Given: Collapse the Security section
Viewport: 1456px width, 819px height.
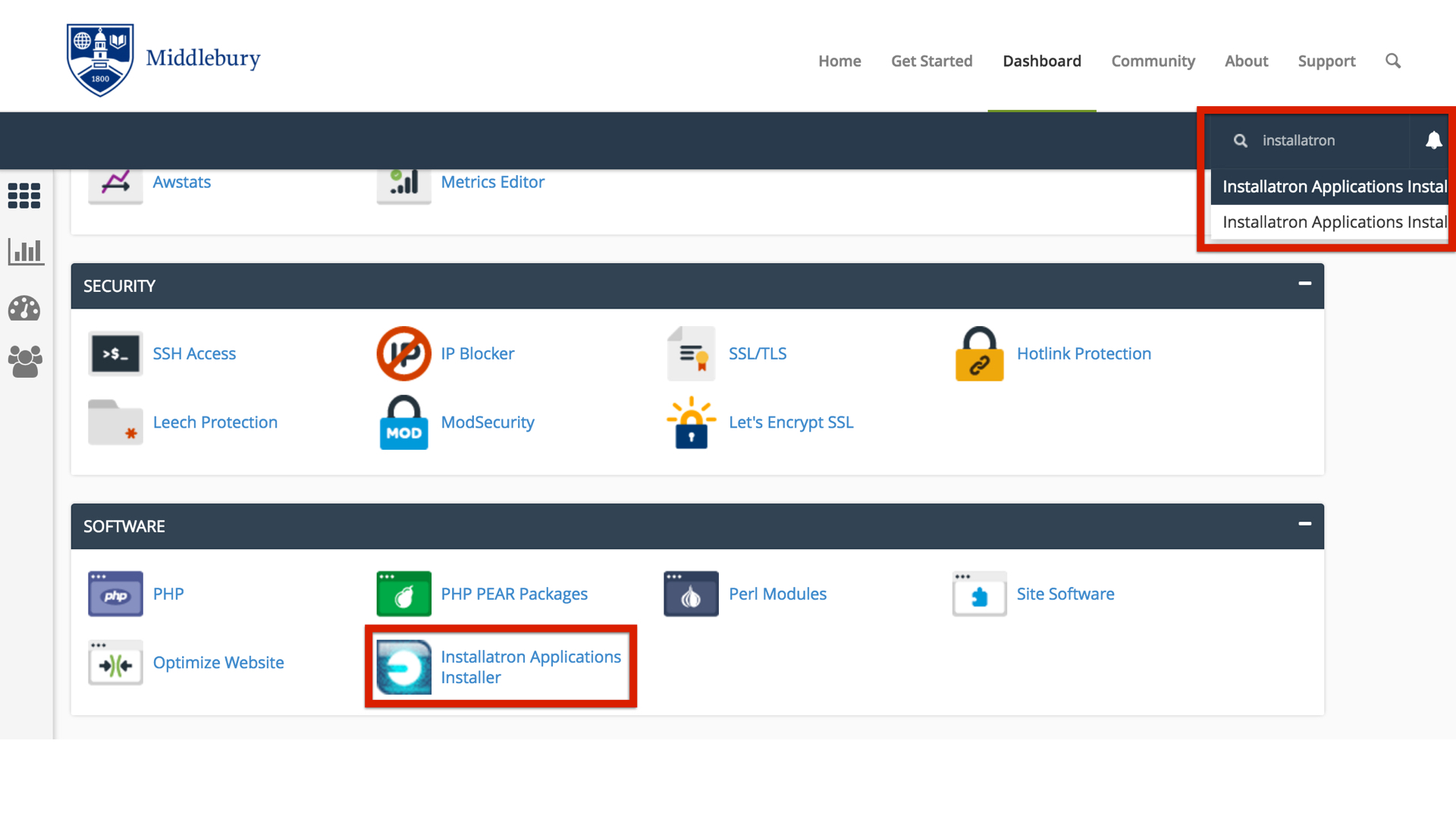Looking at the screenshot, I should (x=1304, y=284).
